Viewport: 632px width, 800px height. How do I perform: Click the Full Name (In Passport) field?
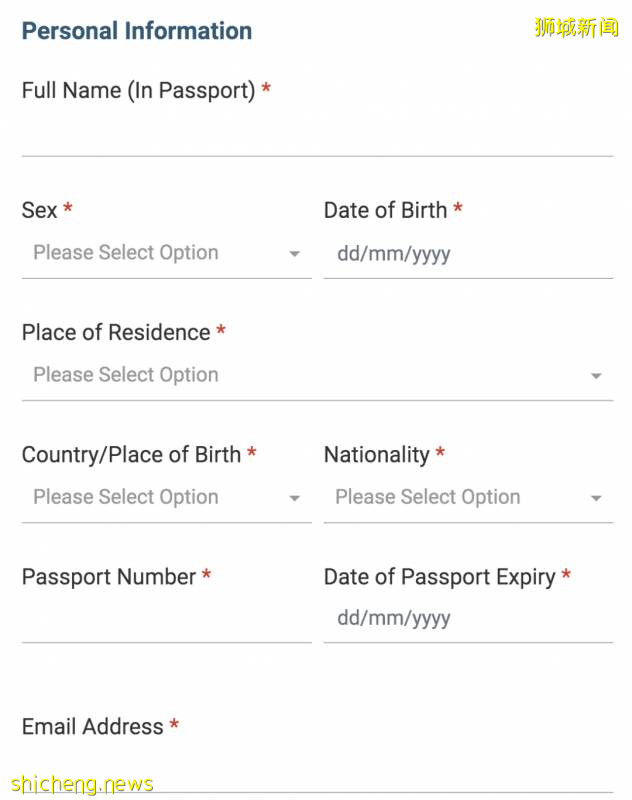[317, 134]
